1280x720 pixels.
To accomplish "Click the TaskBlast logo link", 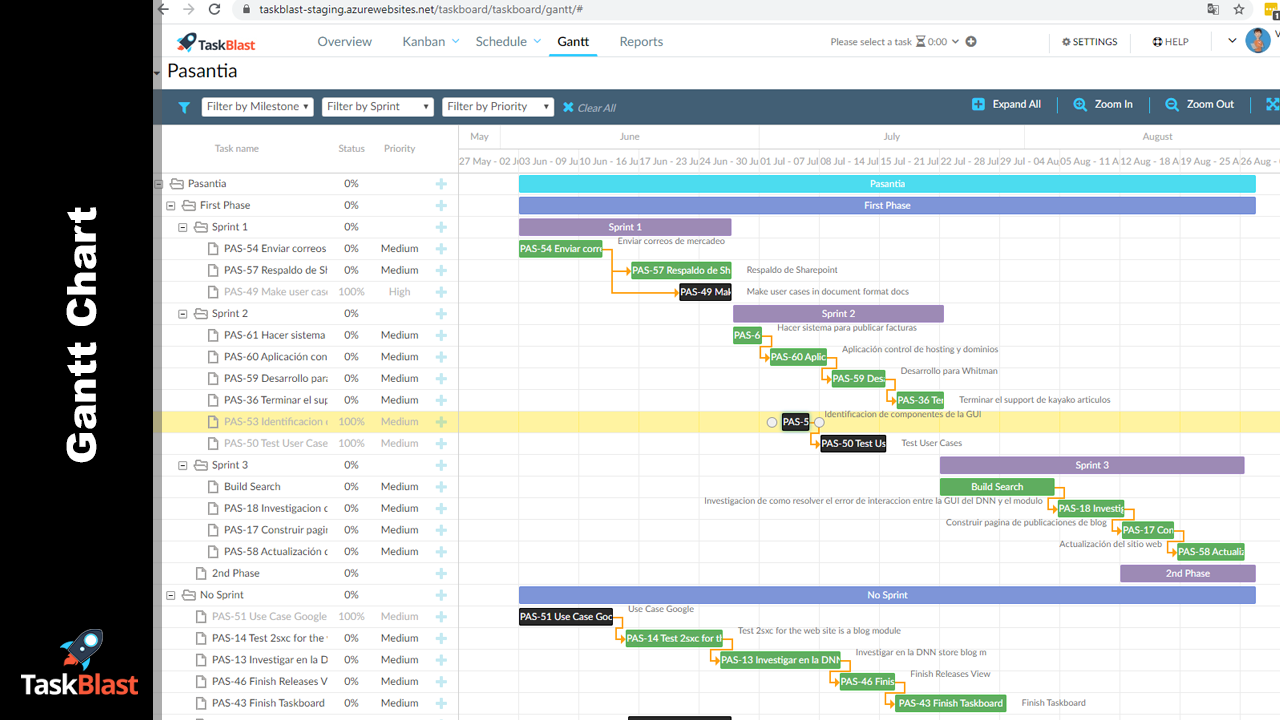I will point(216,42).
